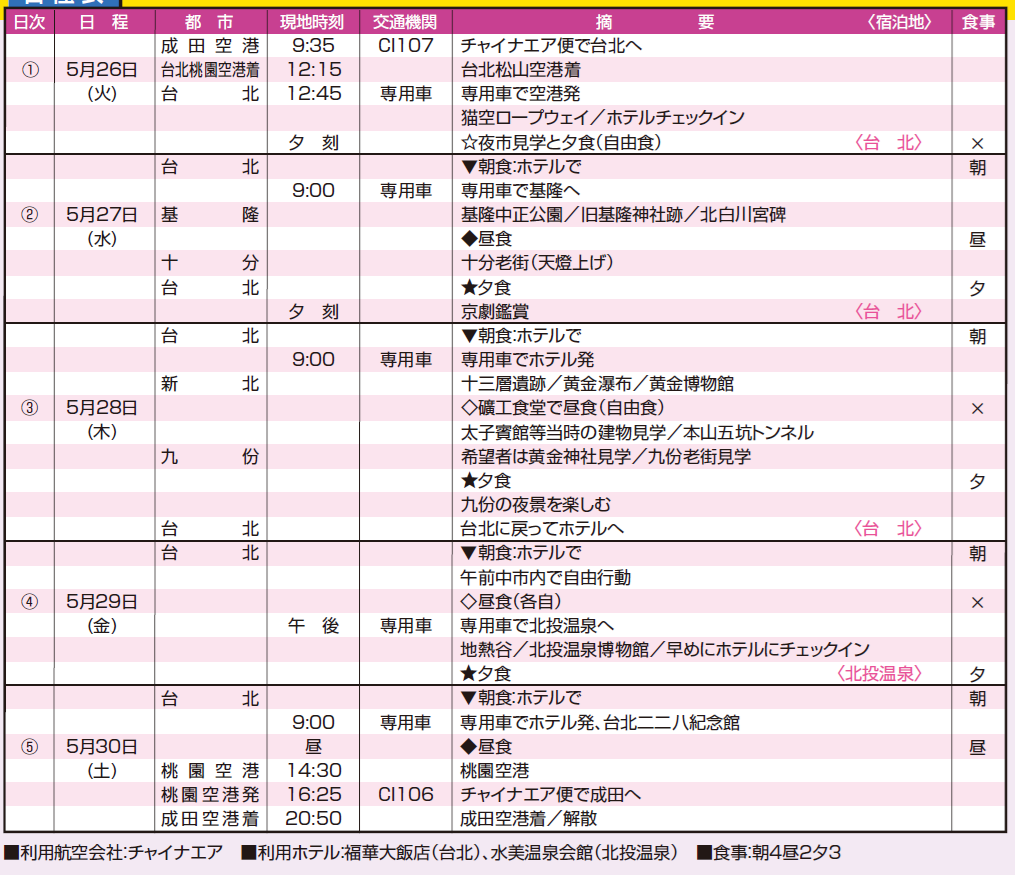Select the circled day number ④
This screenshot has width=1015, height=875.
click(30, 602)
